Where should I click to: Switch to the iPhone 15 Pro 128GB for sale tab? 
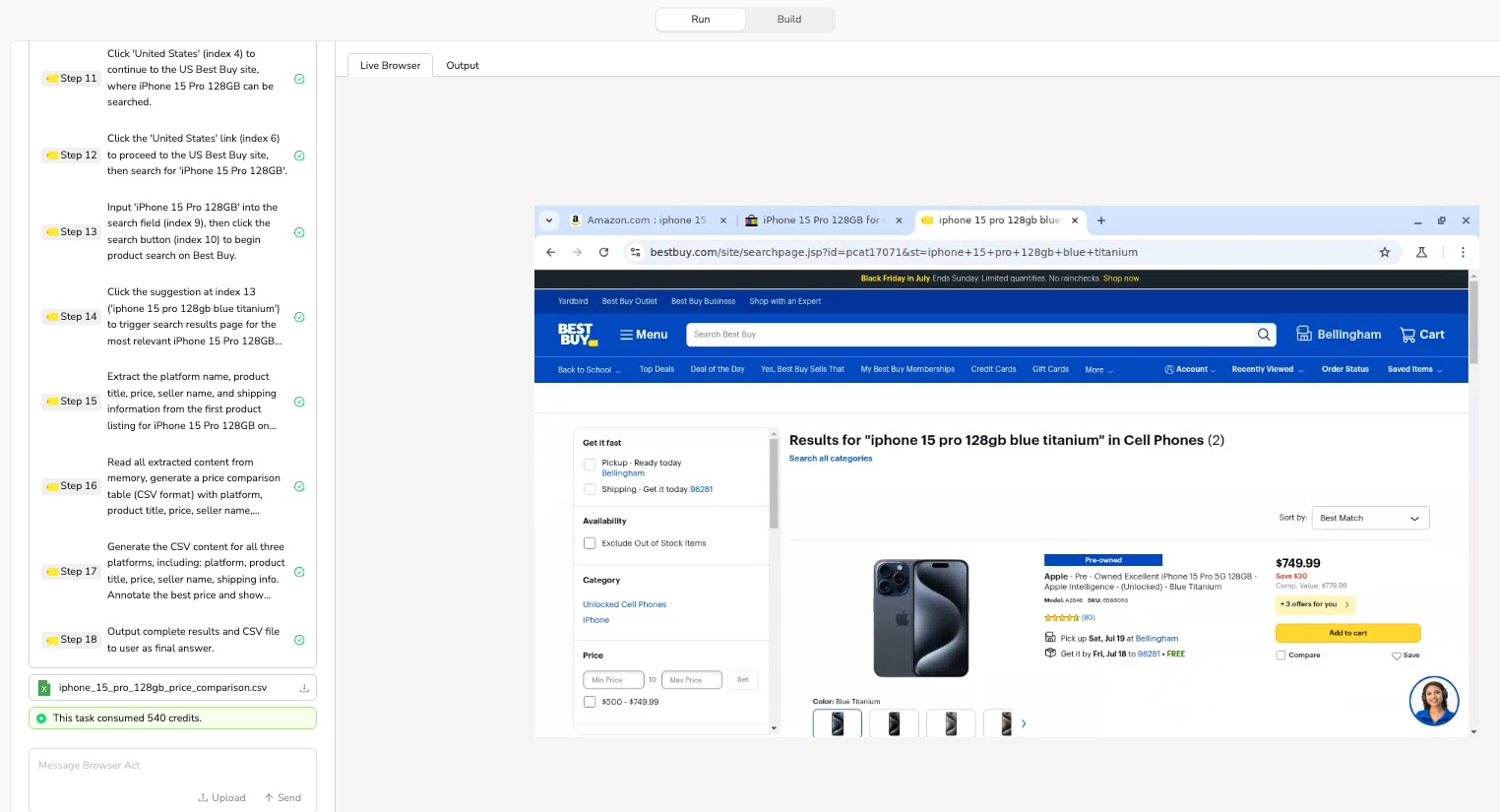(x=825, y=220)
